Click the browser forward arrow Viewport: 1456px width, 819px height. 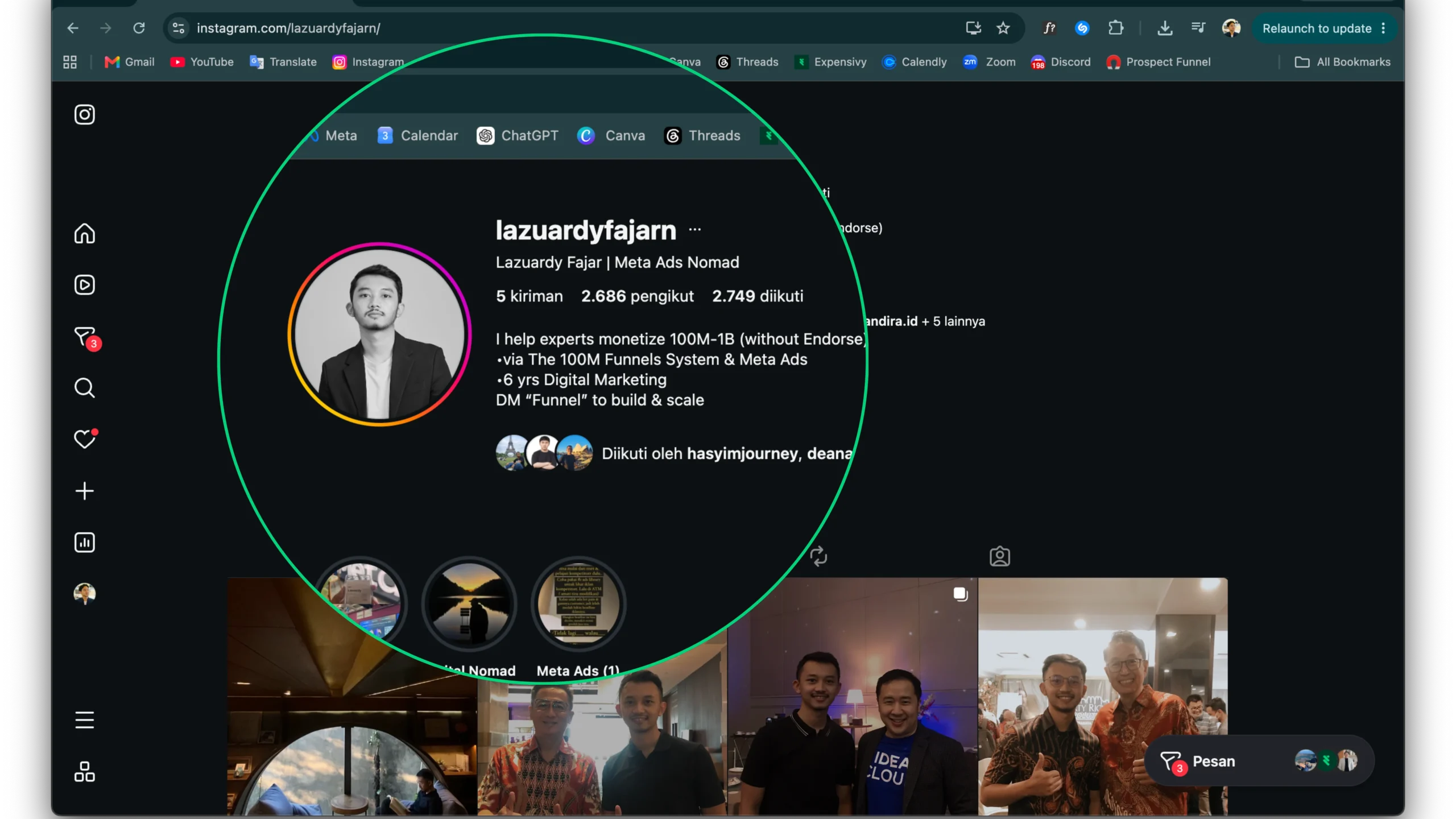coord(106,28)
